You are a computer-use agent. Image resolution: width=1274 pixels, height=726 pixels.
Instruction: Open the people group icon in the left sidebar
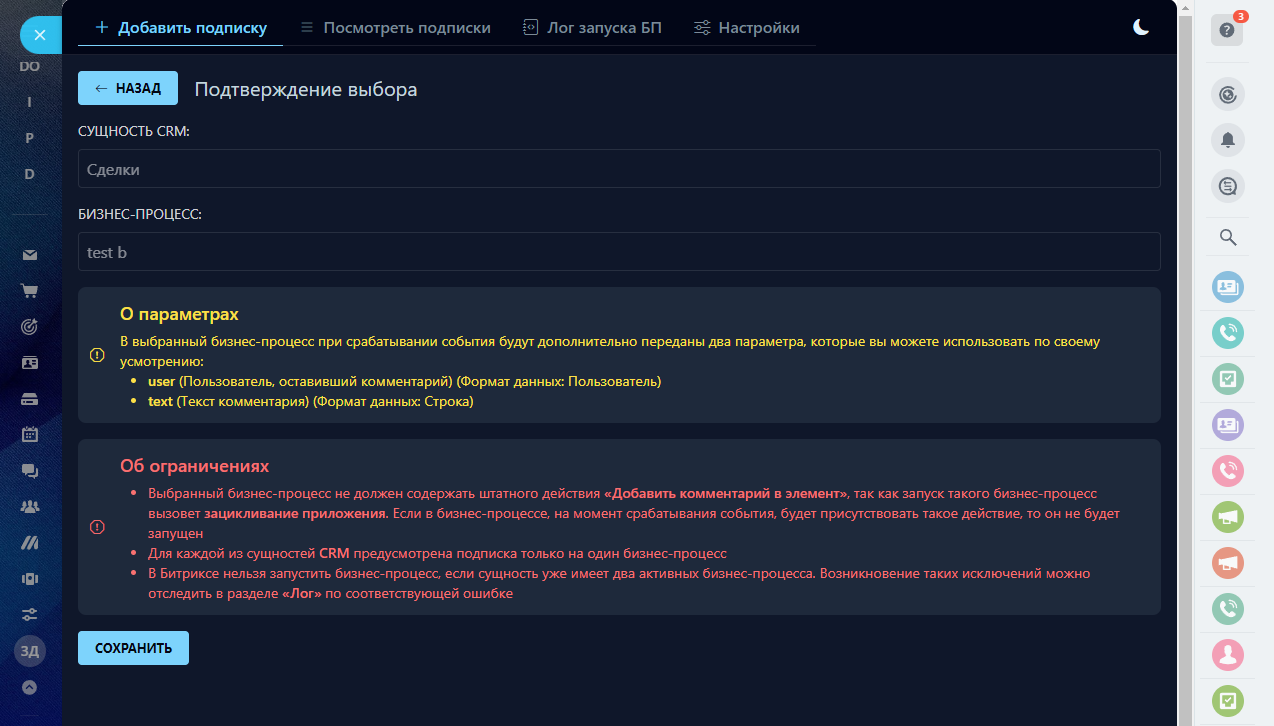[x=30, y=506]
